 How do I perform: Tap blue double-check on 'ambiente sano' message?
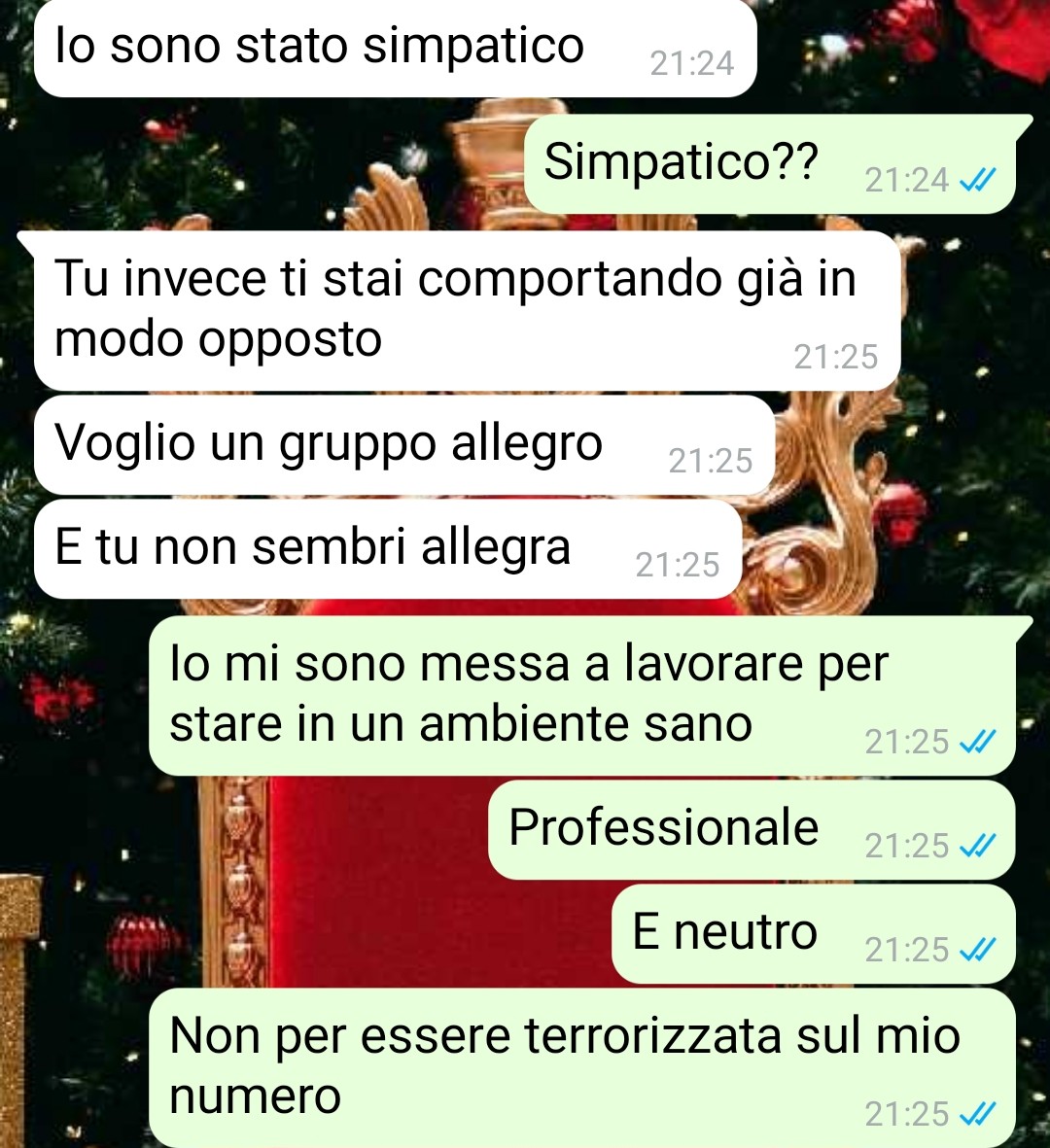click(x=977, y=742)
